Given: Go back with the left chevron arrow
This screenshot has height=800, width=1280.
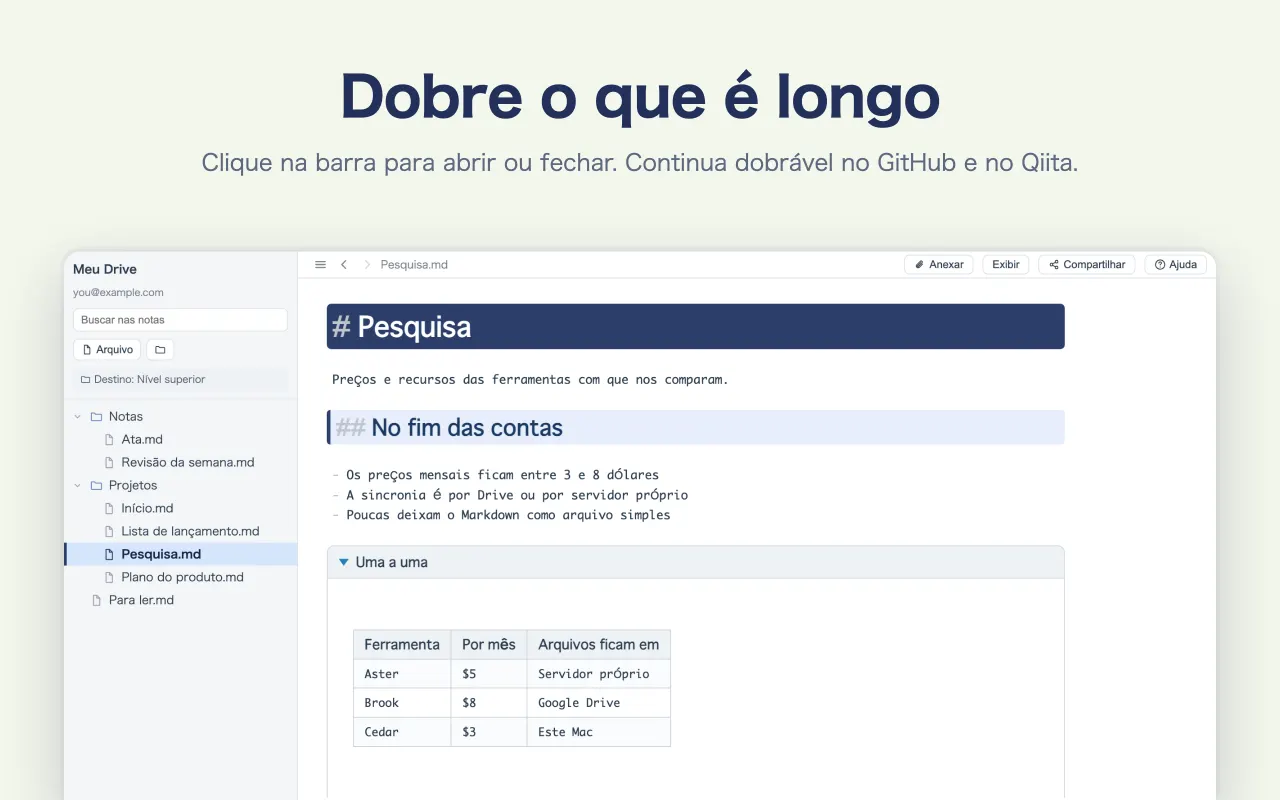Looking at the screenshot, I should 344,265.
